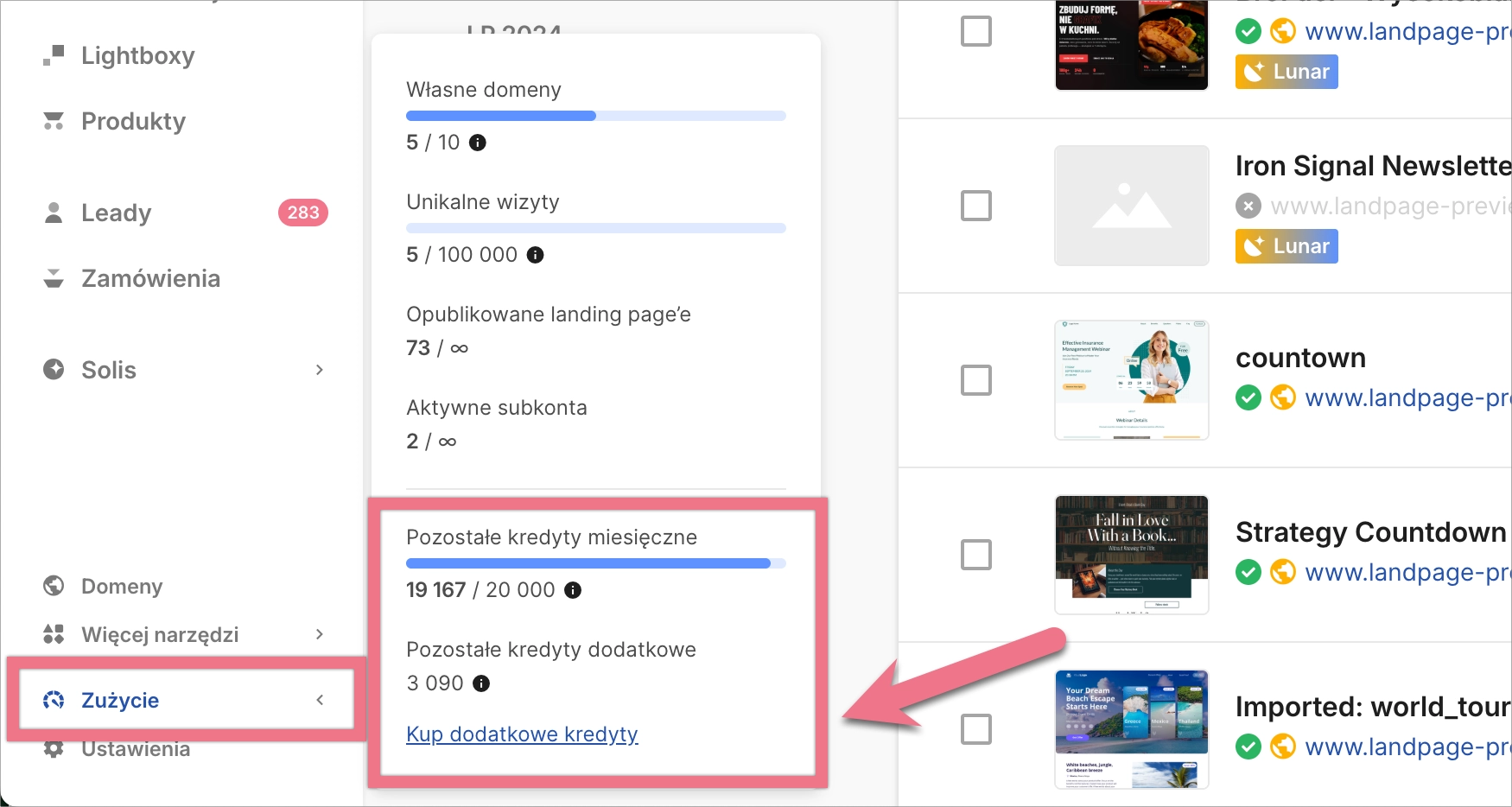The height and width of the screenshot is (807, 1512).
Task: Click Strategy Countdown orange globe icon
Action: [x=1283, y=572]
